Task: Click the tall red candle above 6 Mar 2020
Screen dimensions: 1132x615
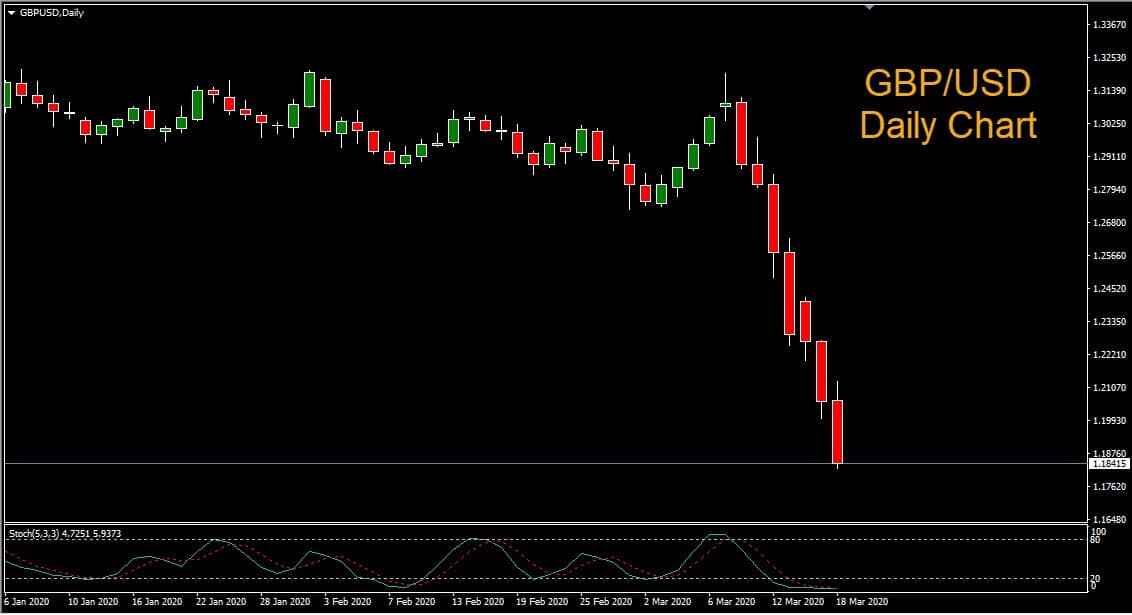Action: coord(741,132)
